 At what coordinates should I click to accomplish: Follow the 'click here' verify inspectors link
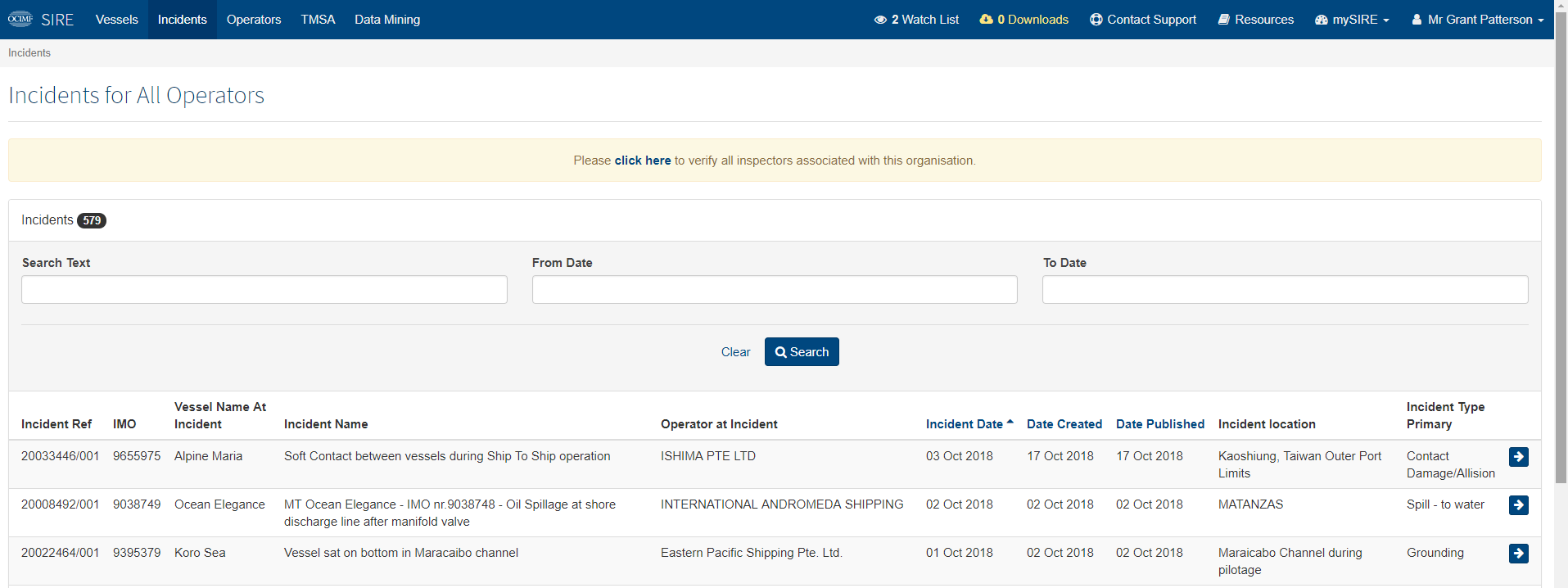643,161
